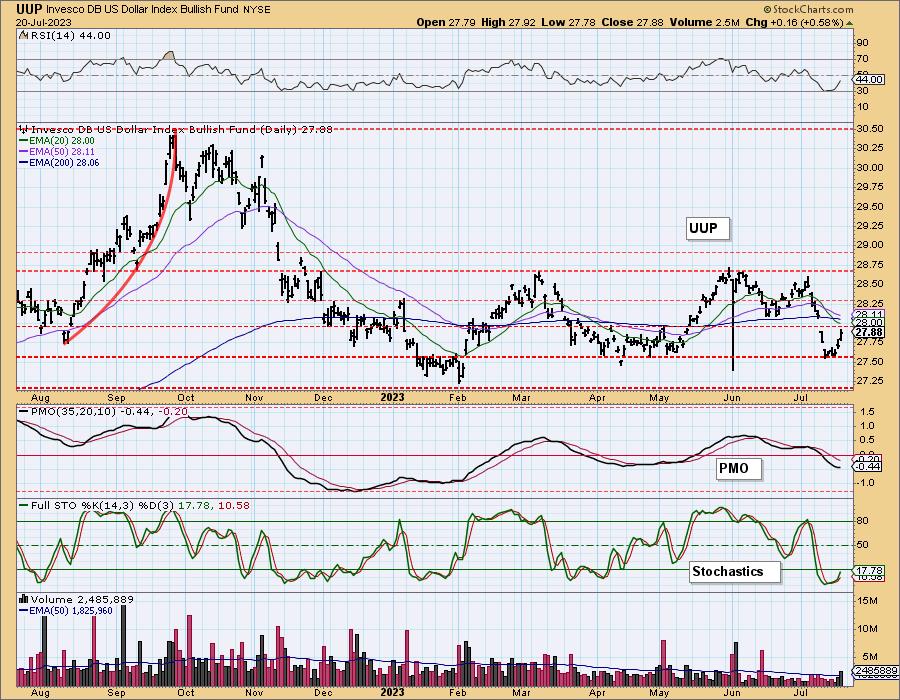Click the EMA(20) green legend line
The image size is (900, 700).
[x=24, y=141]
